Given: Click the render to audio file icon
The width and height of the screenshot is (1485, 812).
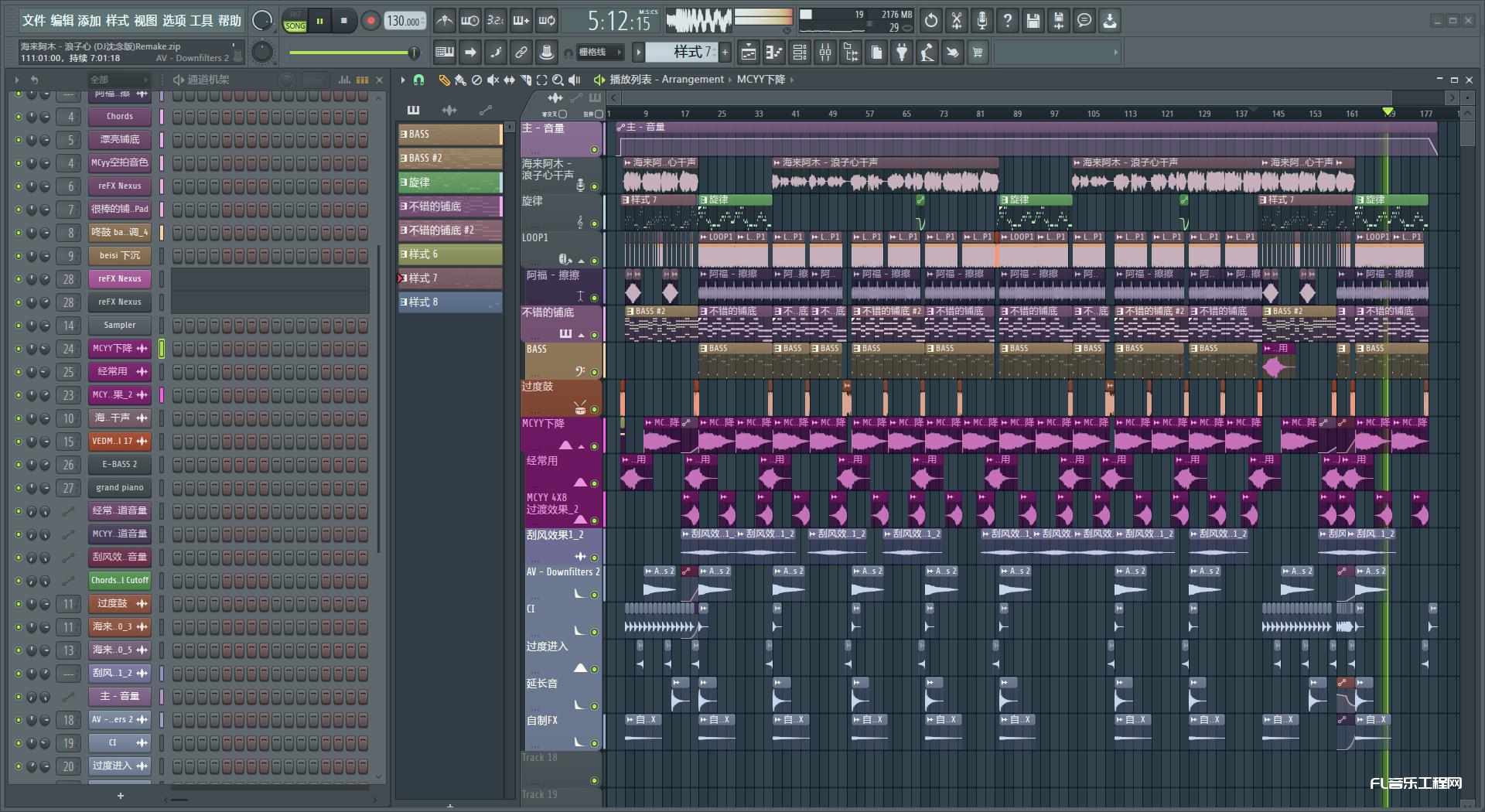Looking at the screenshot, I should pyautogui.click(x=1059, y=21).
